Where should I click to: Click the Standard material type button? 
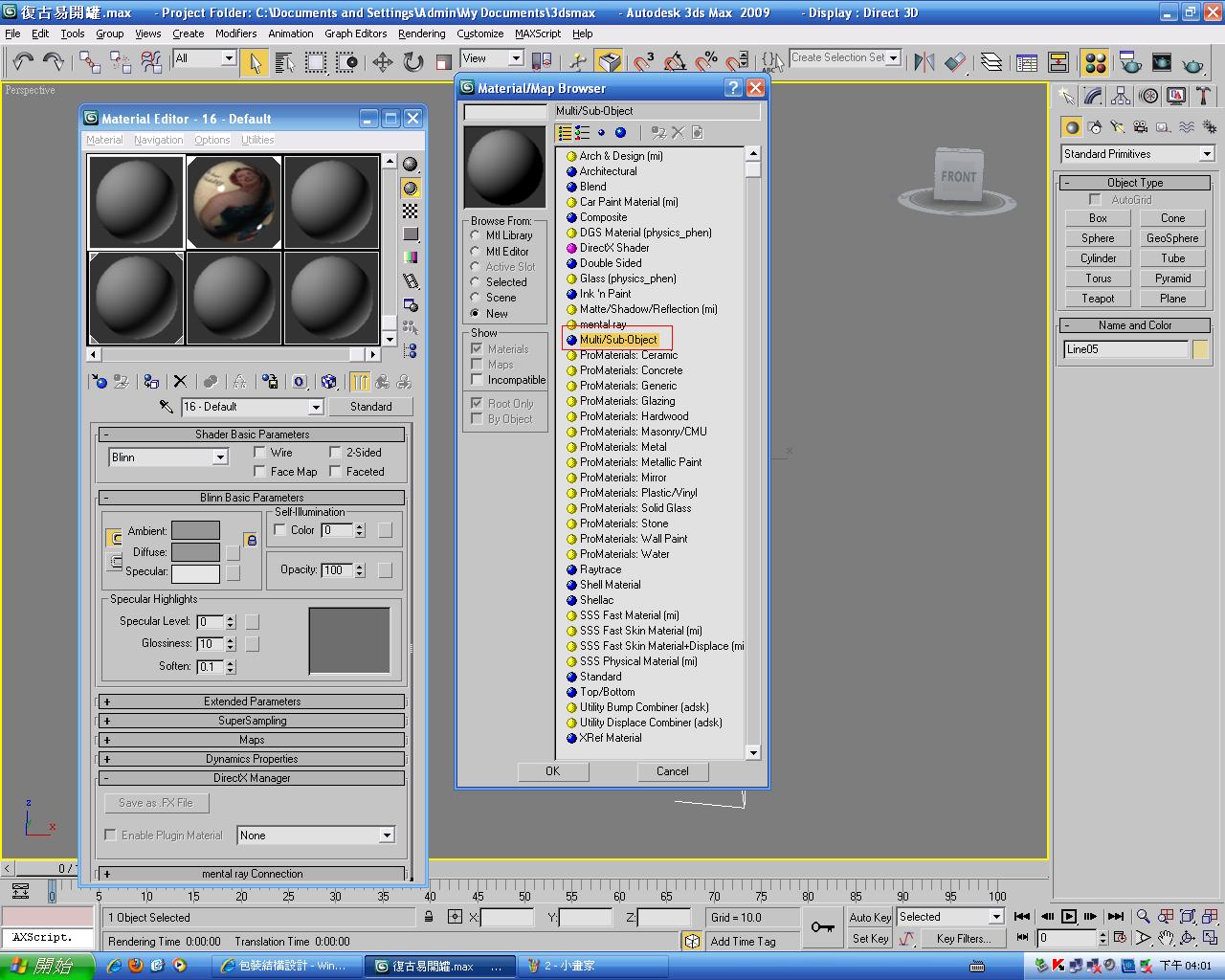tap(370, 407)
